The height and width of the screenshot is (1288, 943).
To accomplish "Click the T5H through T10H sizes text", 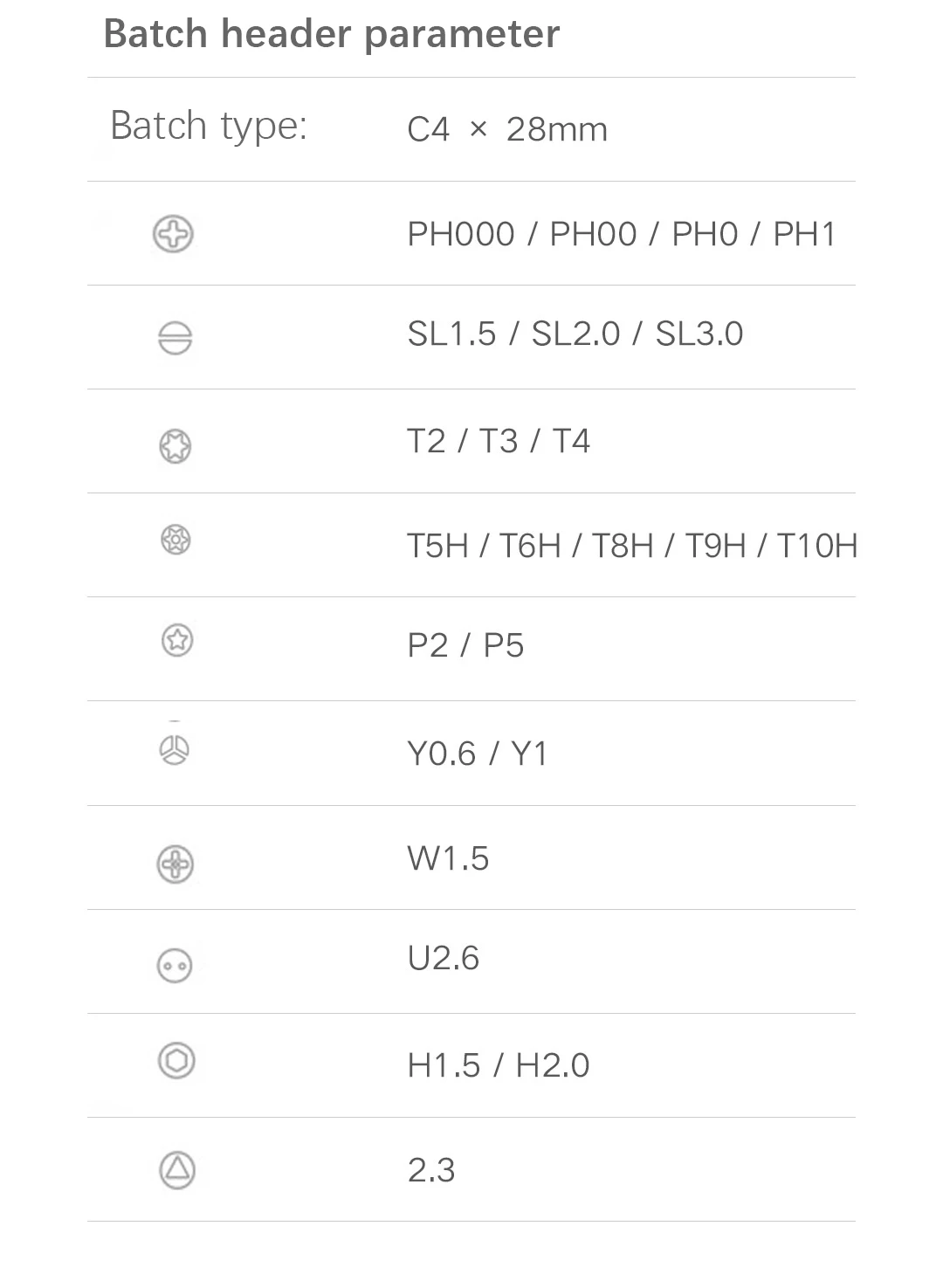I will 632,546.
